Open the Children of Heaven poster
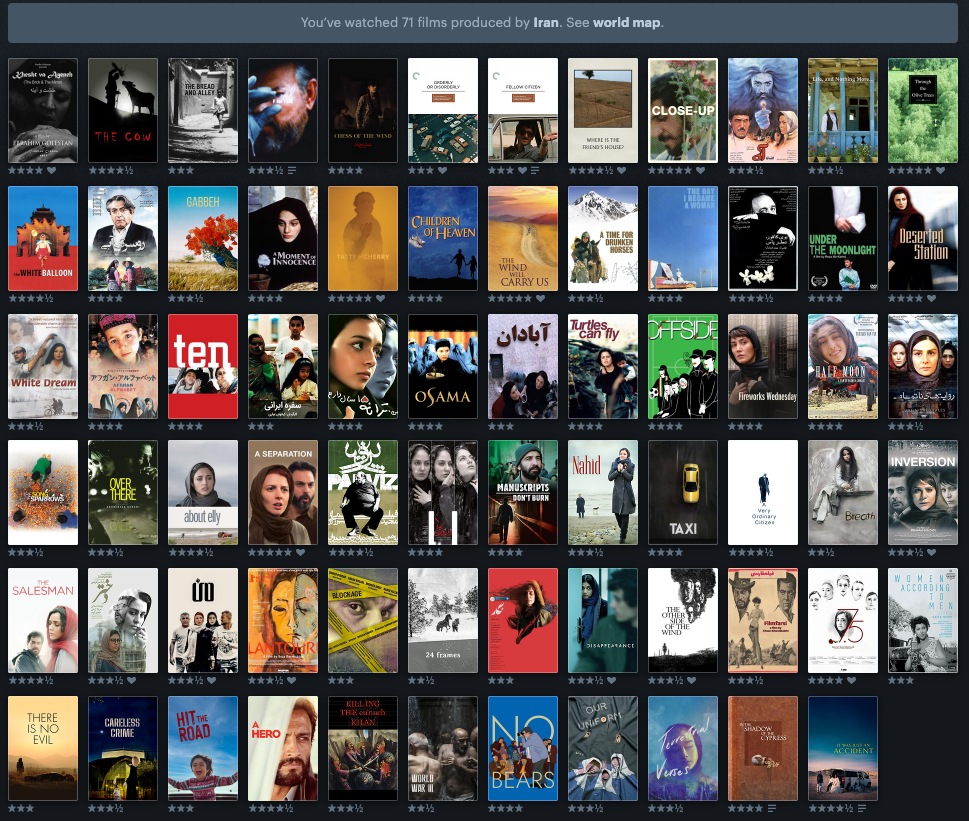 443,238
